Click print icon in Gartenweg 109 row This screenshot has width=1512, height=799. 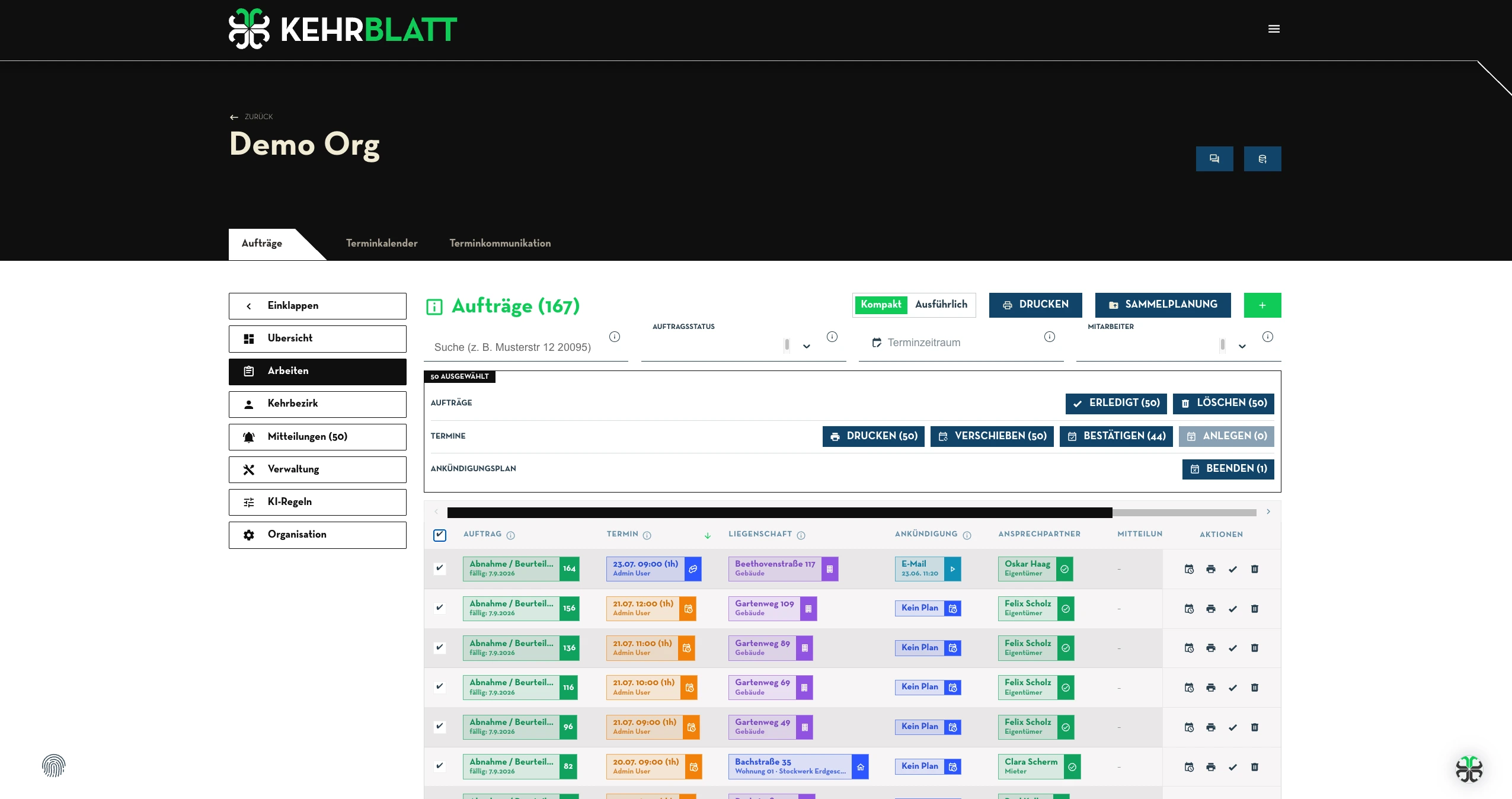tap(1211, 609)
